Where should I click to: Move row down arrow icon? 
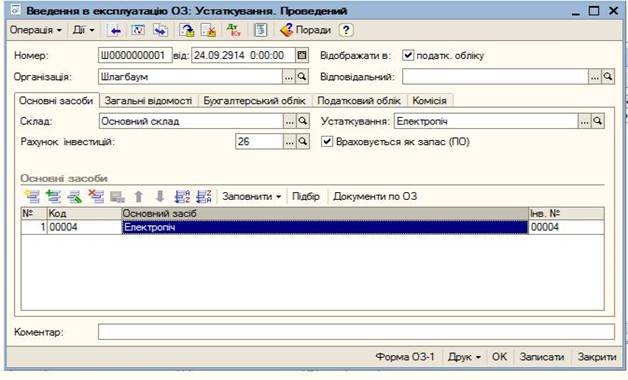tap(160, 196)
